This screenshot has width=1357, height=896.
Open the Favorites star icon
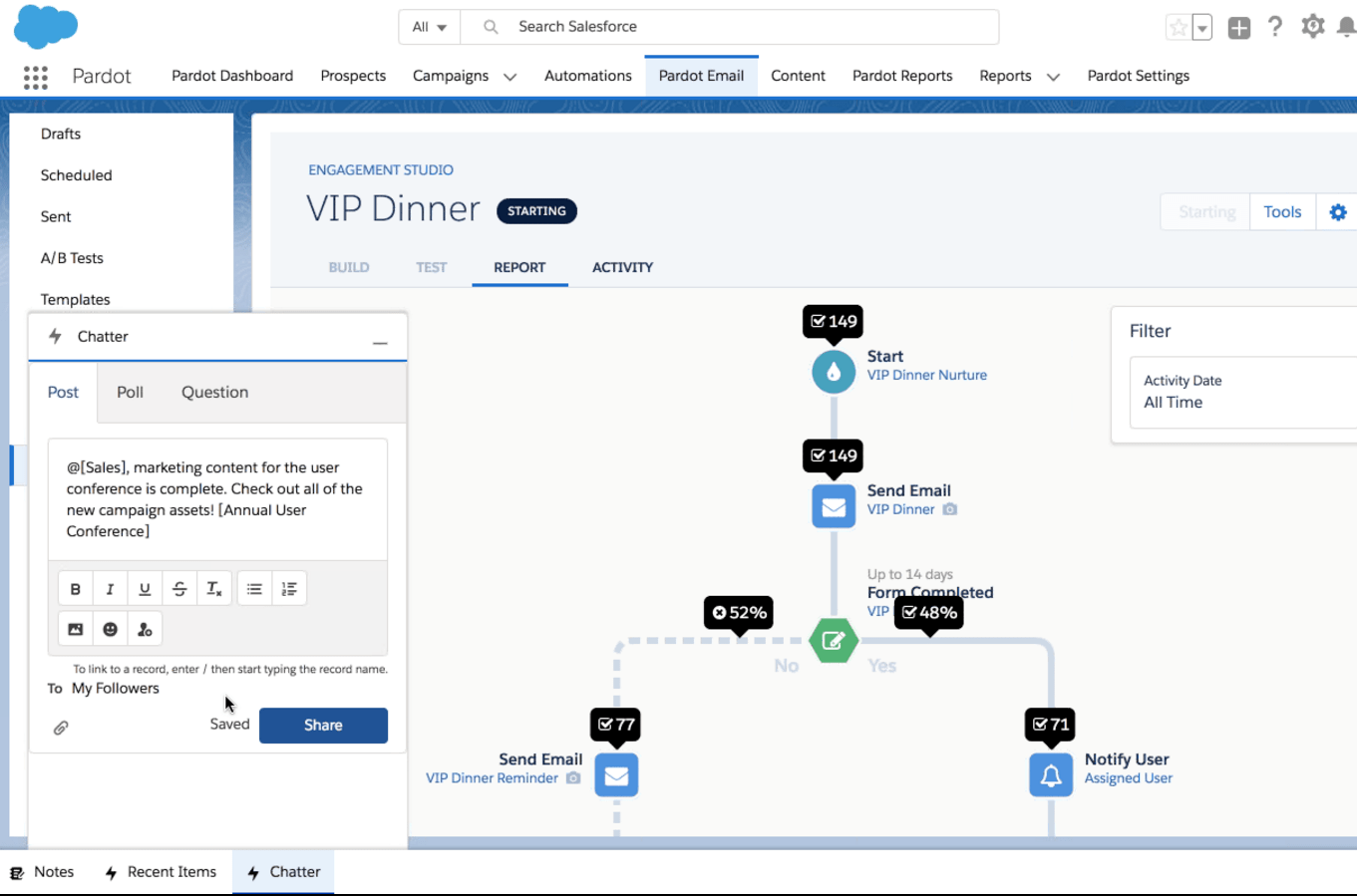point(1179,28)
